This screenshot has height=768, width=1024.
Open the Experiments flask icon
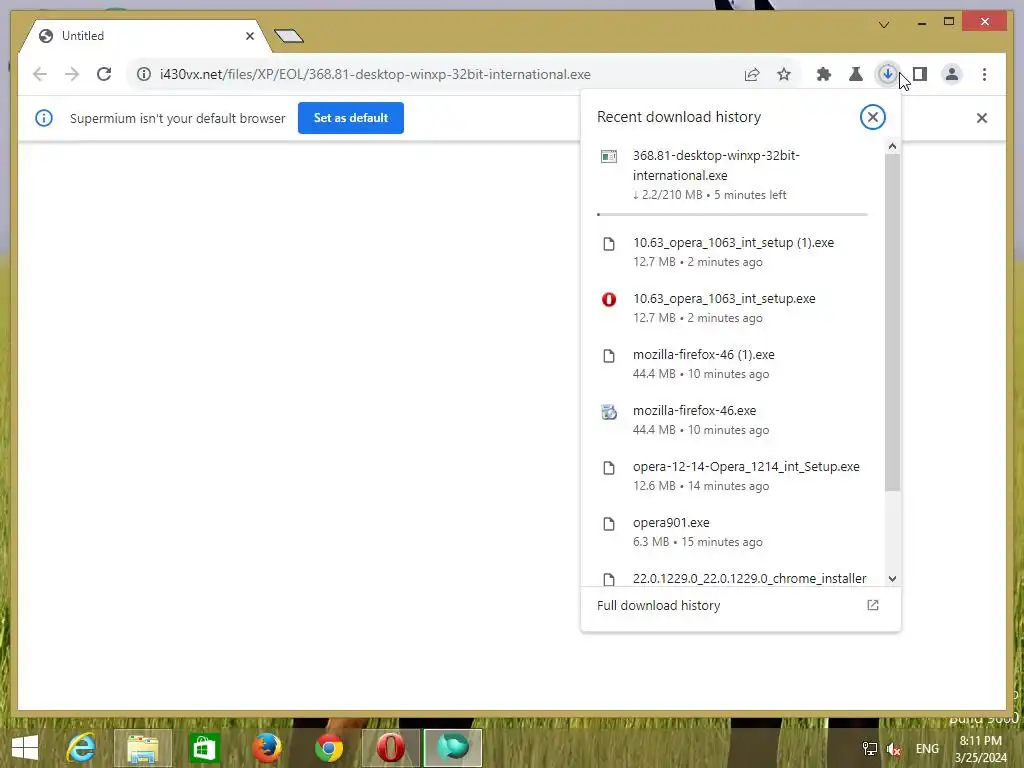pyautogui.click(x=856, y=74)
